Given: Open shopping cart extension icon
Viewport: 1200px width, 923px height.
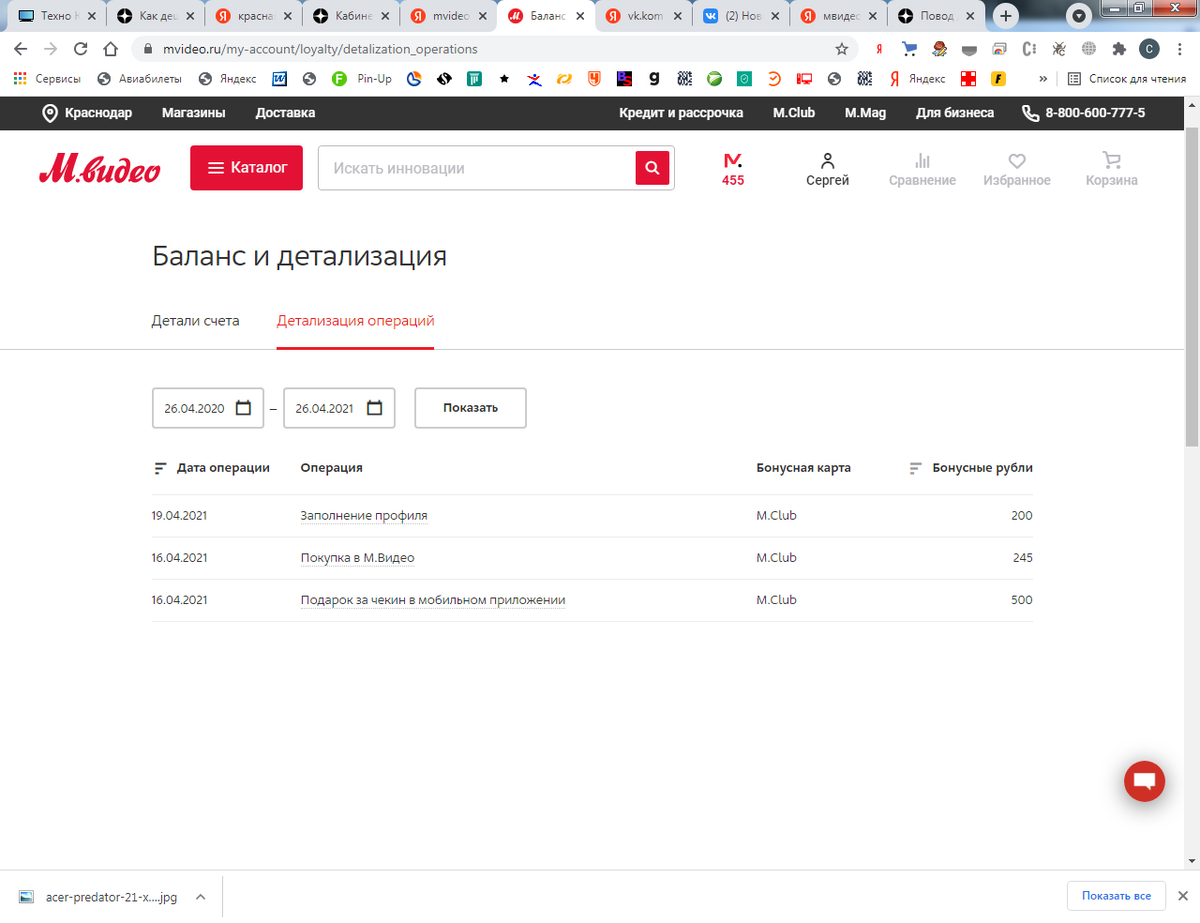Looking at the screenshot, I should coord(909,49).
